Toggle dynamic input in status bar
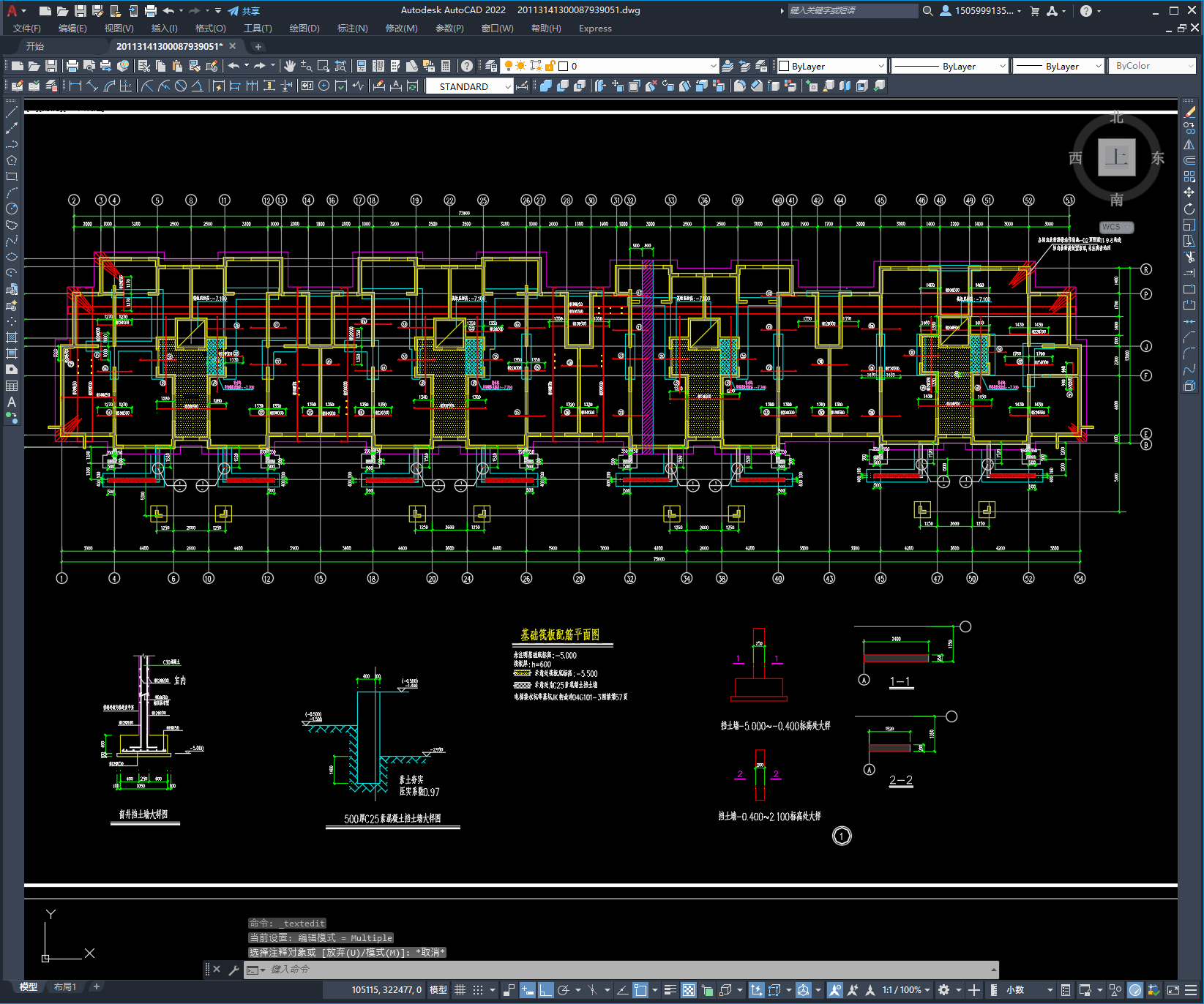 (528, 990)
